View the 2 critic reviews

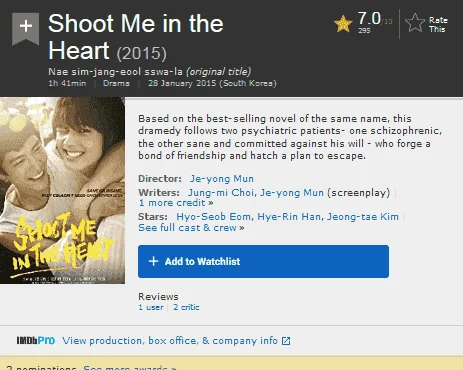pos(186,307)
